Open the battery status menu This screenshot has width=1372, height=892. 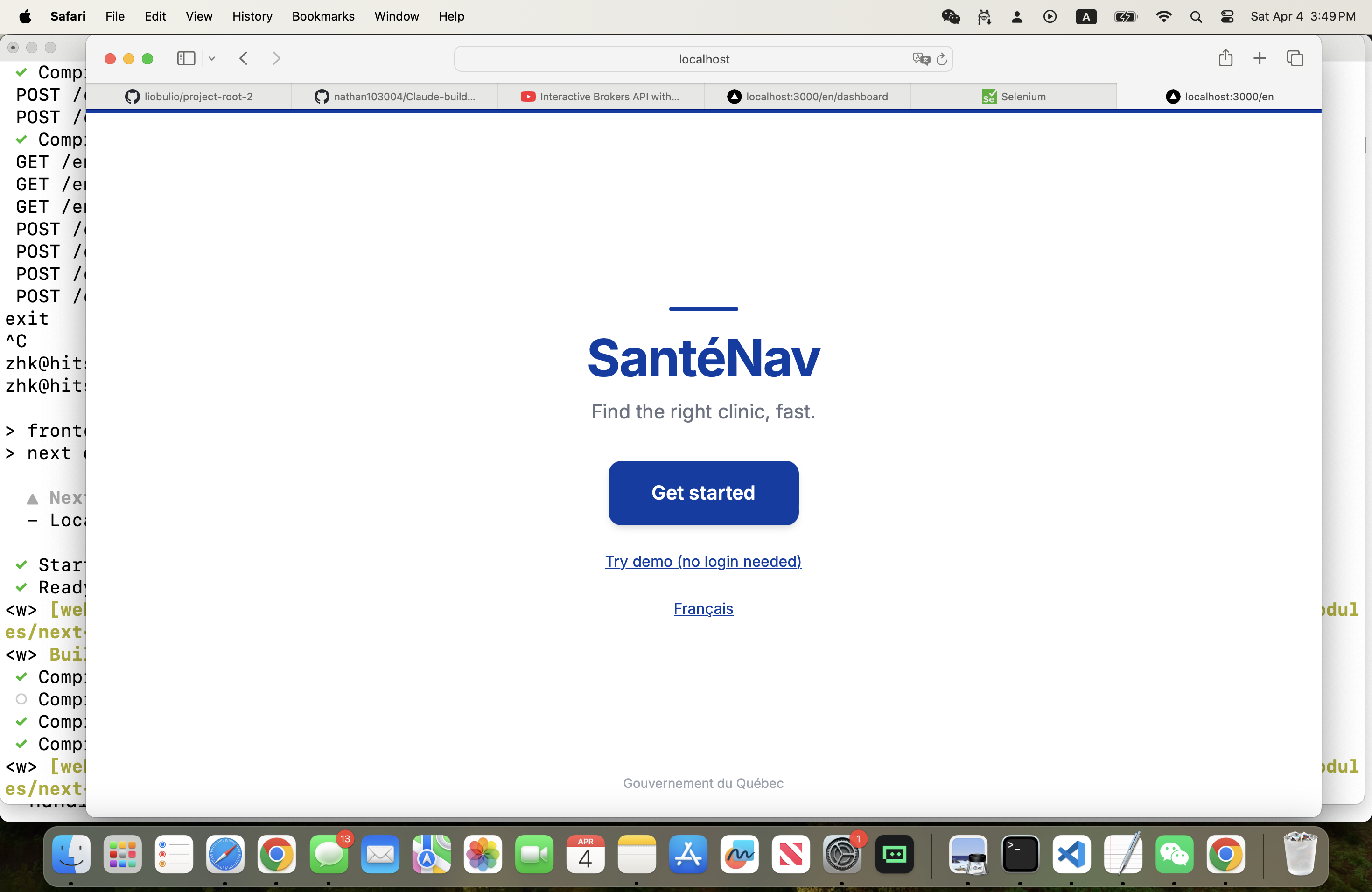tap(1125, 17)
